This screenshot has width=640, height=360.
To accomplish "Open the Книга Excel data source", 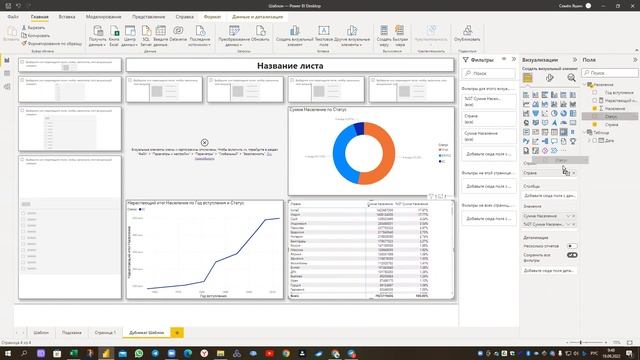I will [x=114, y=36].
